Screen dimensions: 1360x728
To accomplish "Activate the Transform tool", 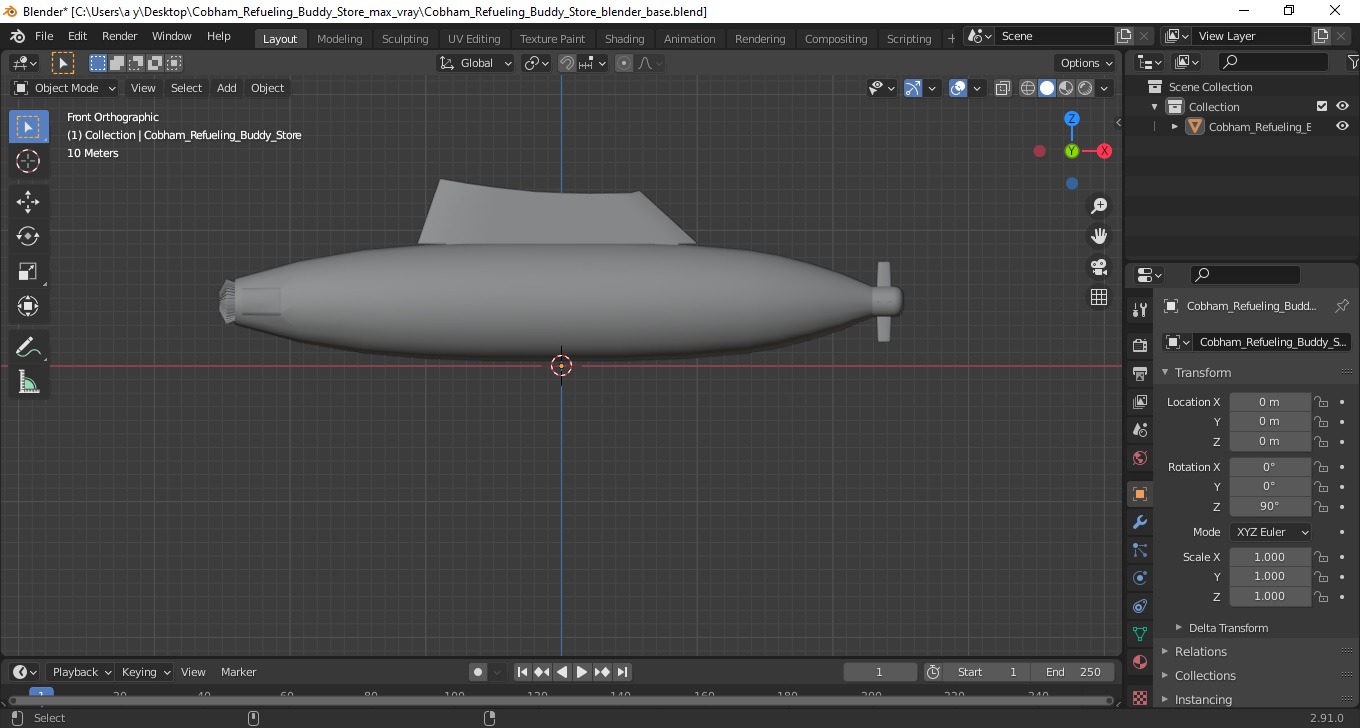I will (x=28, y=306).
